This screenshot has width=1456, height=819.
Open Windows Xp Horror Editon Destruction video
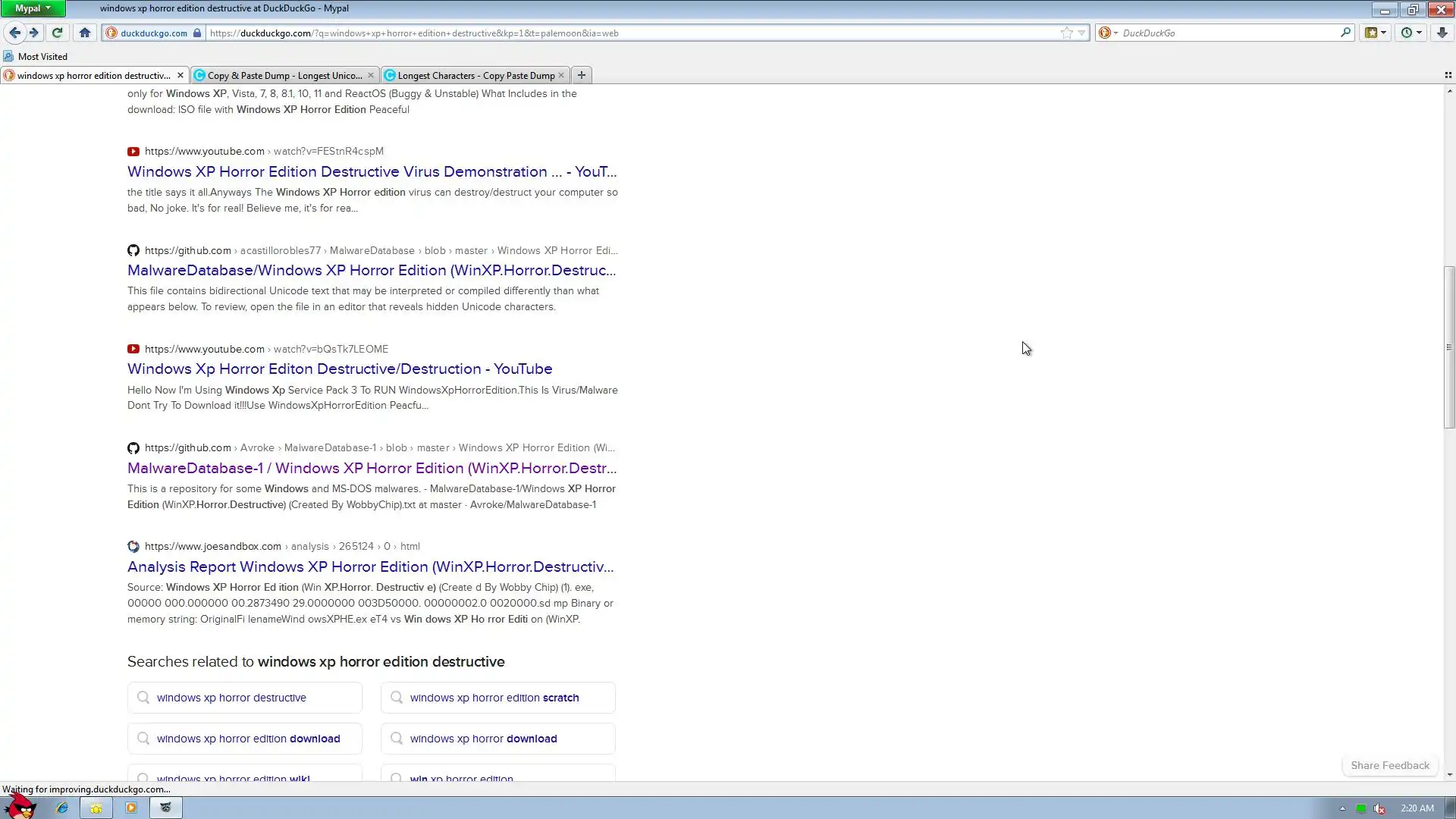point(340,369)
